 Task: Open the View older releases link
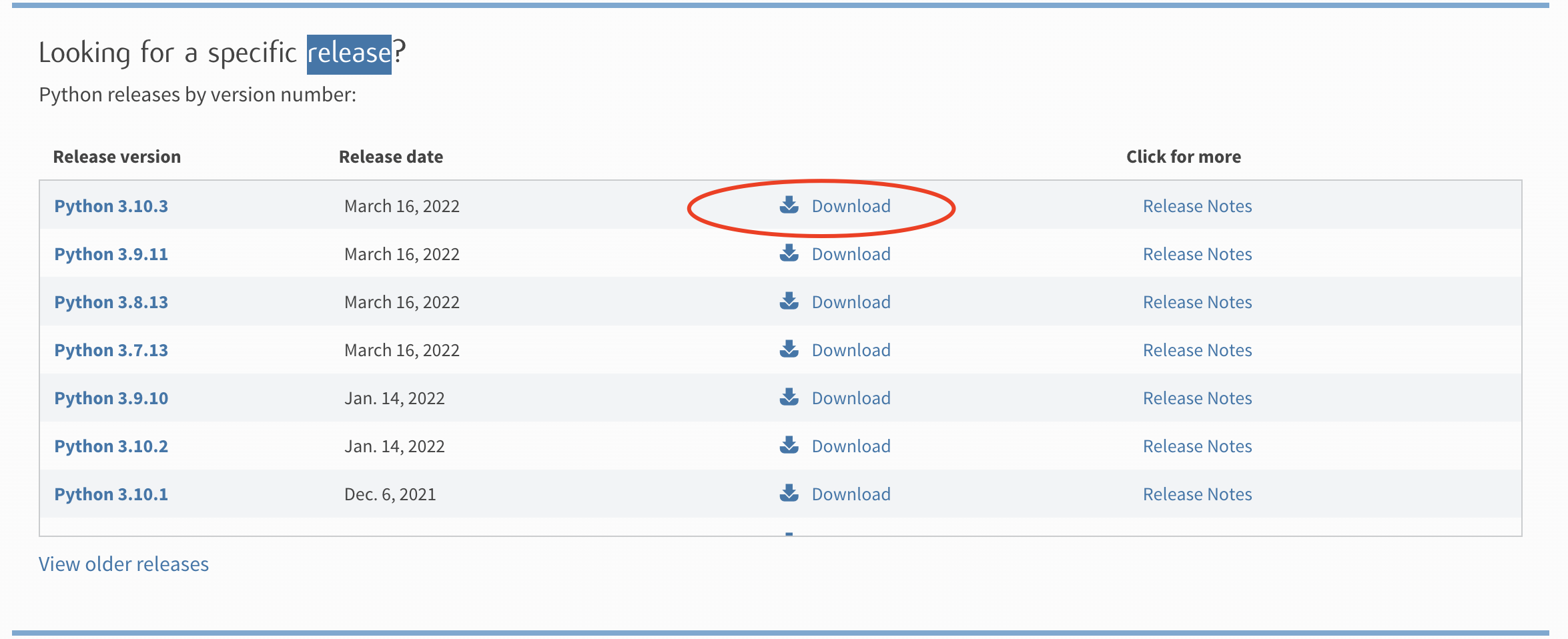coord(123,564)
